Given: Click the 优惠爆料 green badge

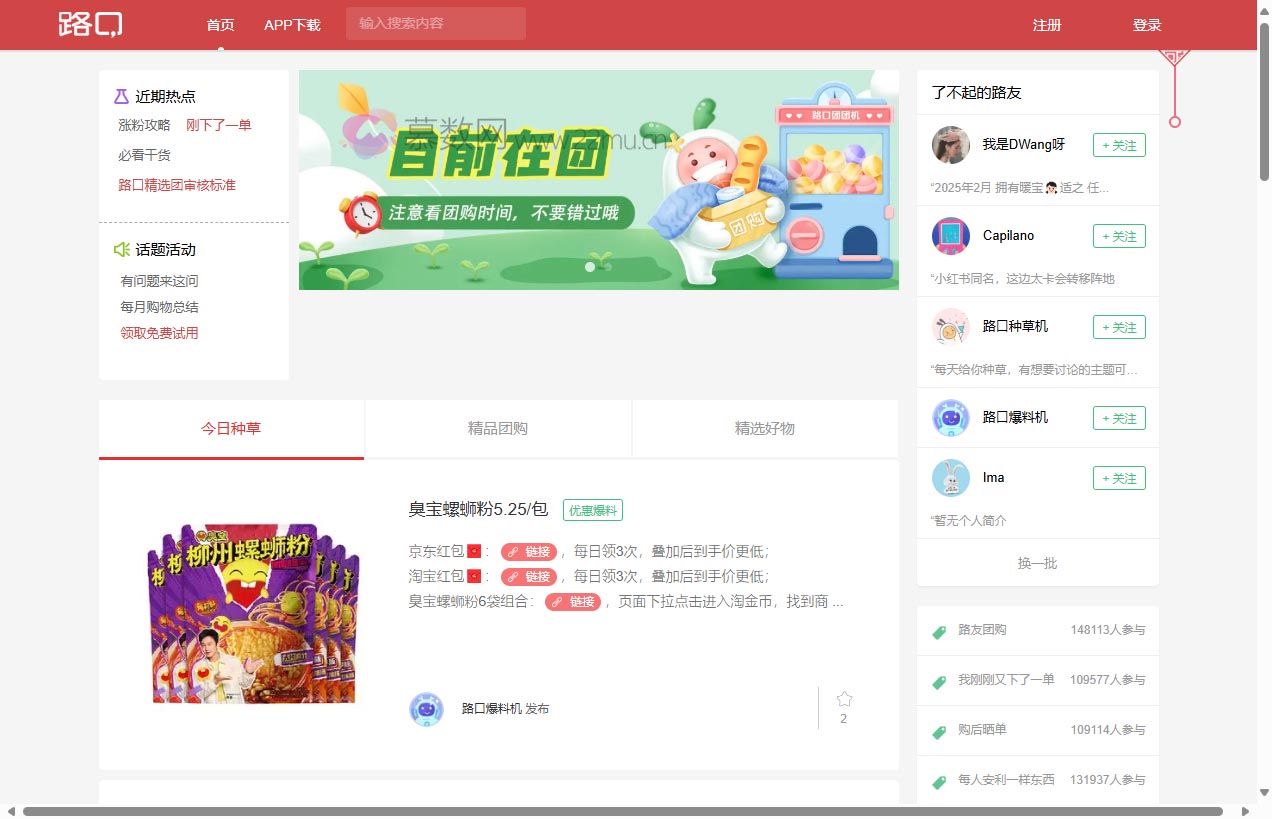Looking at the screenshot, I should [x=593, y=510].
